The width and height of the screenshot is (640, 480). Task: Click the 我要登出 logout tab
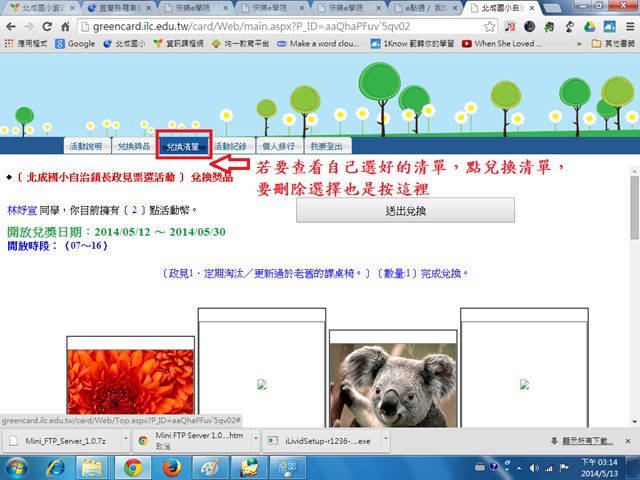[x=326, y=146]
